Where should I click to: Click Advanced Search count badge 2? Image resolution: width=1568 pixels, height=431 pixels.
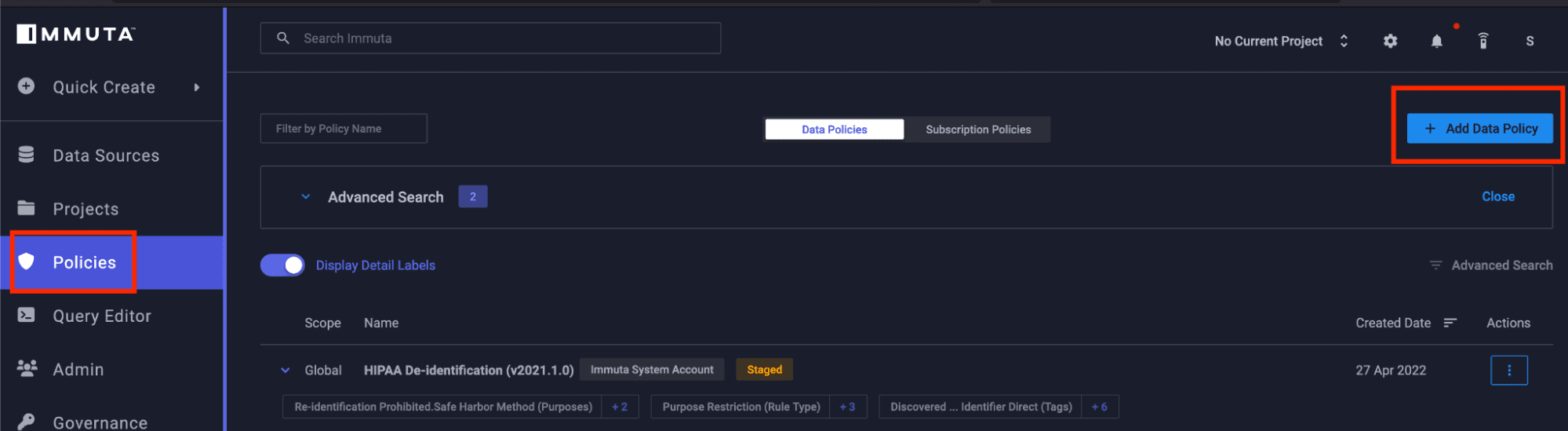[x=473, y=196]
